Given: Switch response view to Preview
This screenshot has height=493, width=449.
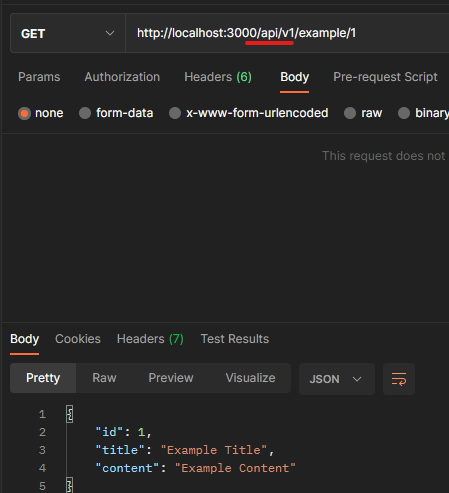Looking at the screenshot, I should [171, 378].
